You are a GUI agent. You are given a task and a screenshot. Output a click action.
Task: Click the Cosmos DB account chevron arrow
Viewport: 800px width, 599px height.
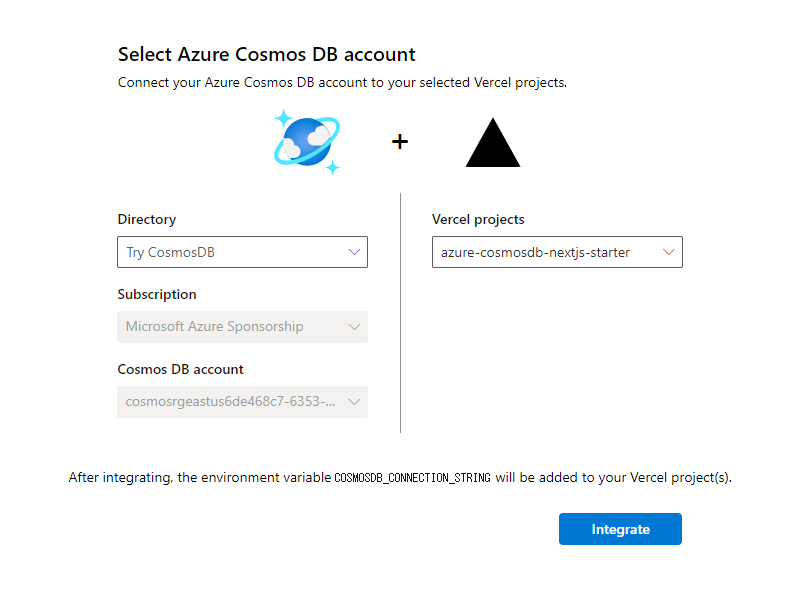[354, 402]
